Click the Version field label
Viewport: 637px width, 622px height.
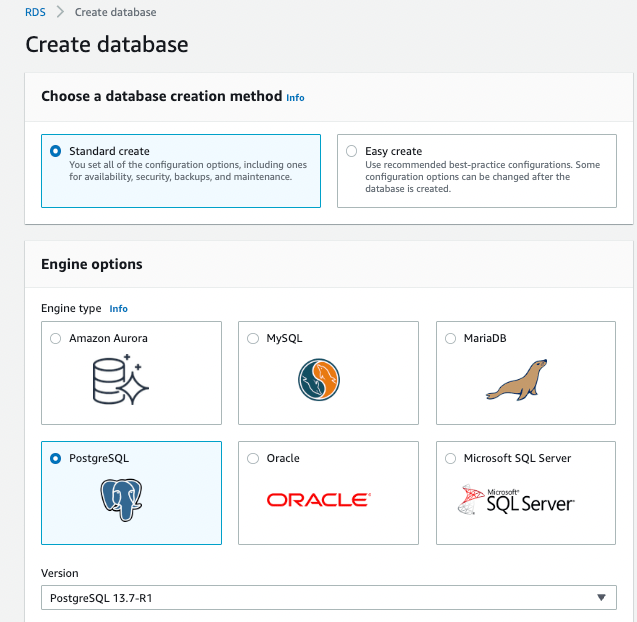(x=60, y=573)
